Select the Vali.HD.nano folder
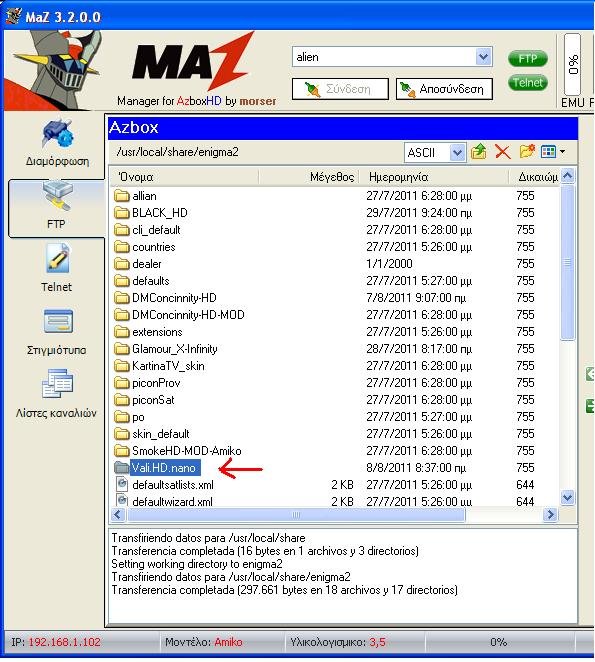 pos(157,468)
